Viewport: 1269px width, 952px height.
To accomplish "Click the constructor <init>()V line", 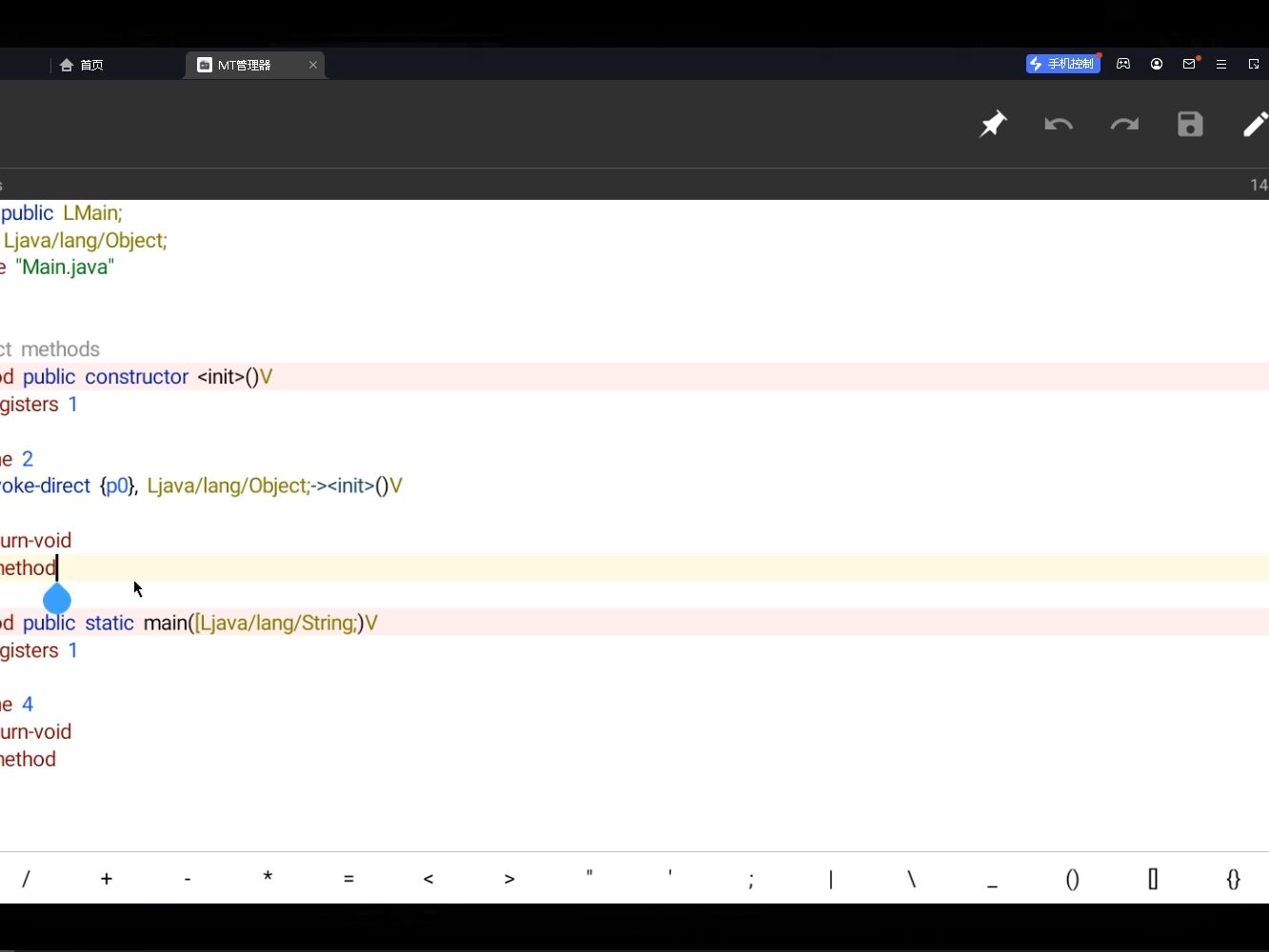I will coord(634,377).
